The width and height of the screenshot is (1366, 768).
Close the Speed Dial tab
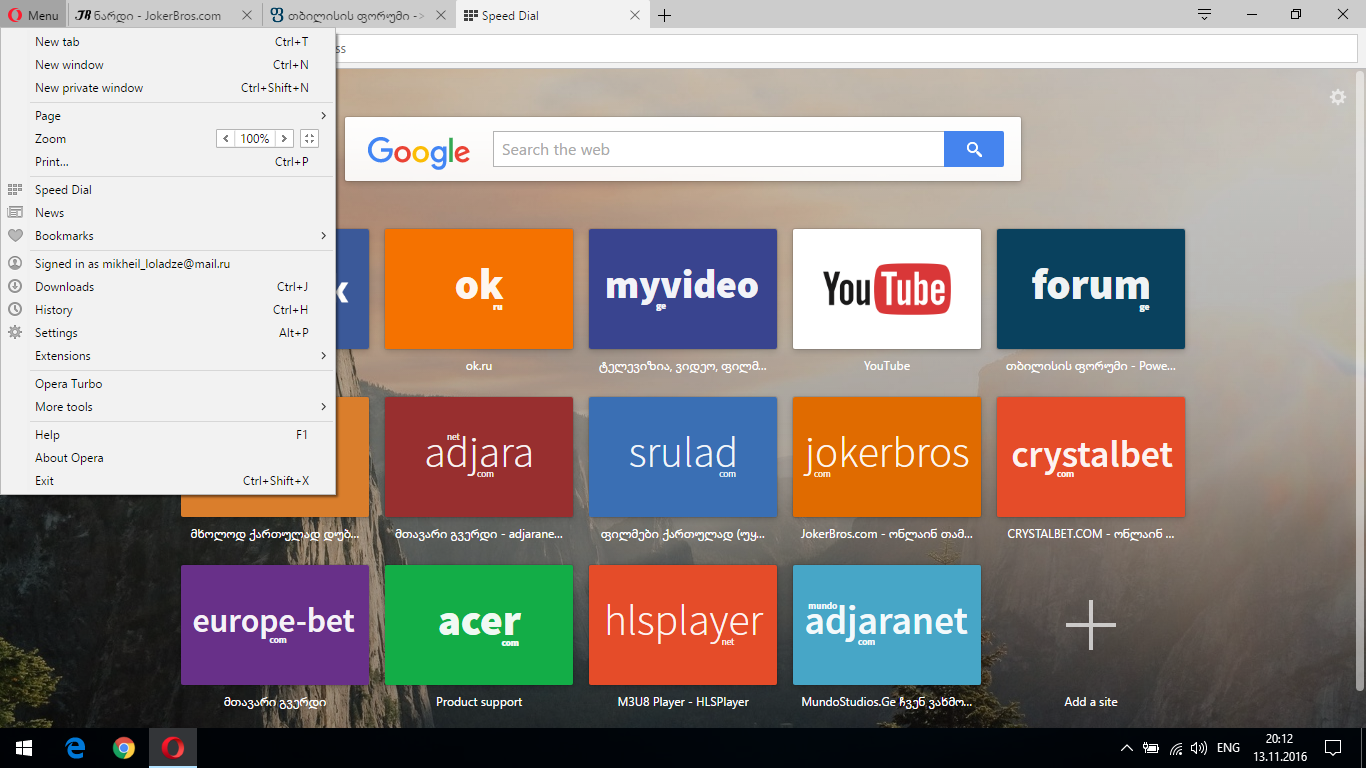pos(634,16)
